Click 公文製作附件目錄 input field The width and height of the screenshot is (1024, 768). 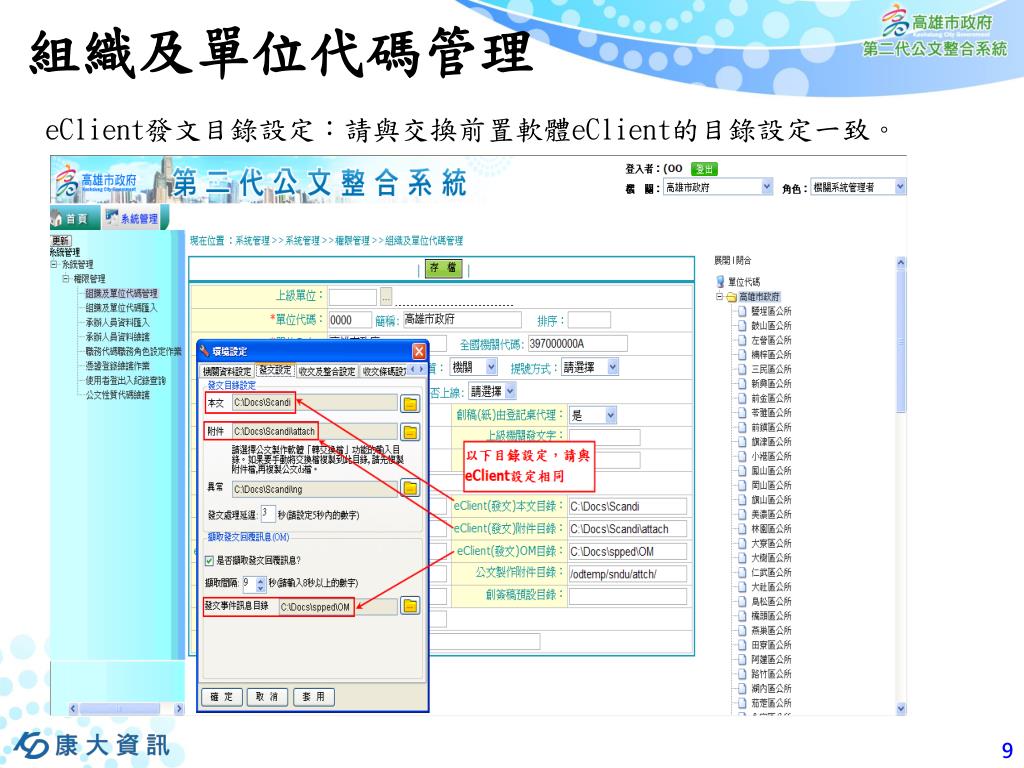628,574
